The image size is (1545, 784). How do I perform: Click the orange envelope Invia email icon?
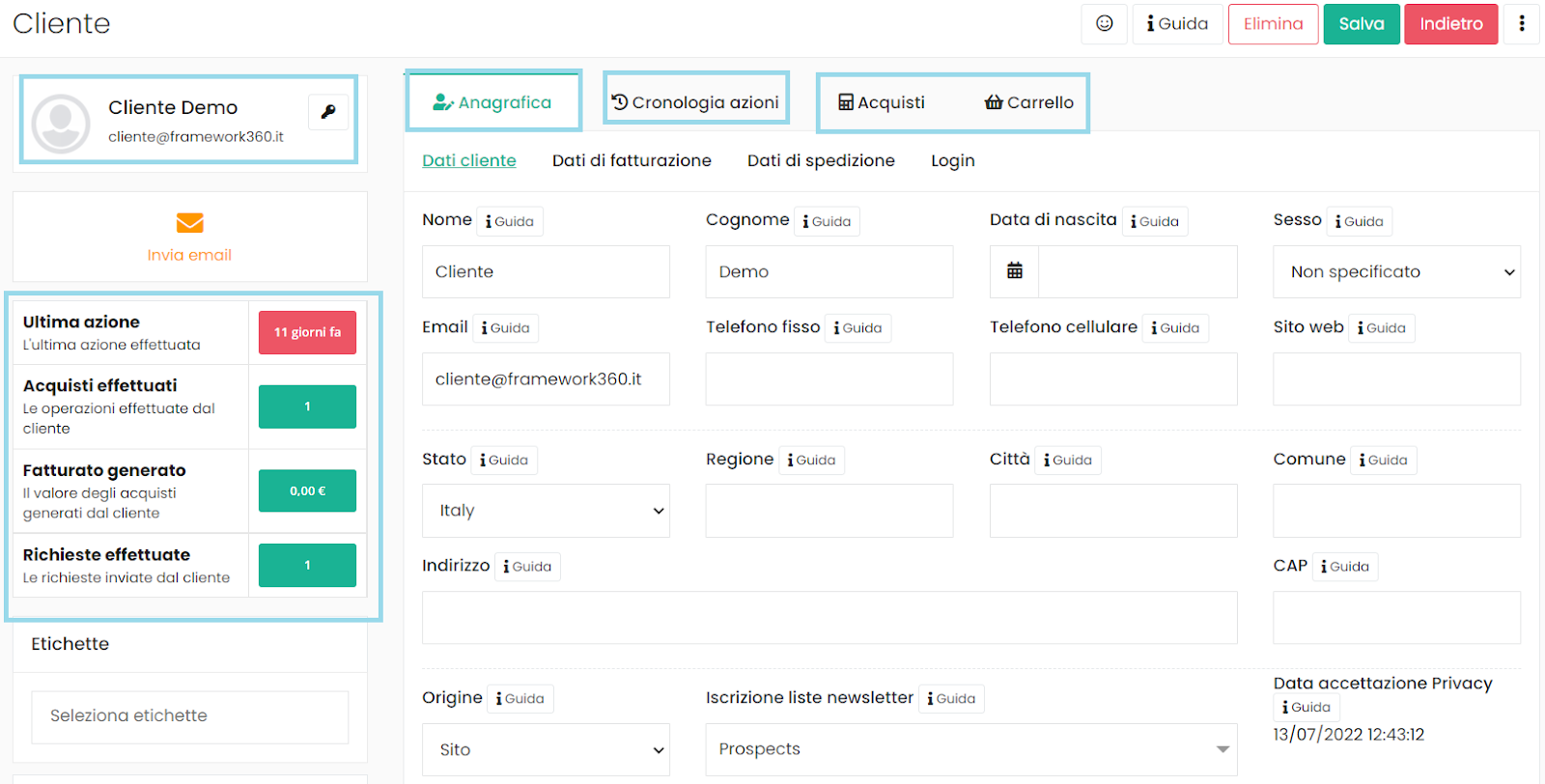189,223
